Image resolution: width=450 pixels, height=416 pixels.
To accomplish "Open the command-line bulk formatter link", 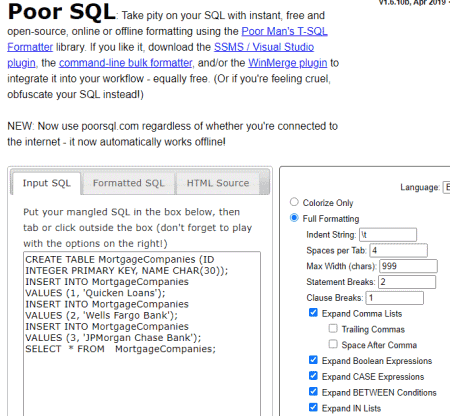I will click(x=125, y=63).
